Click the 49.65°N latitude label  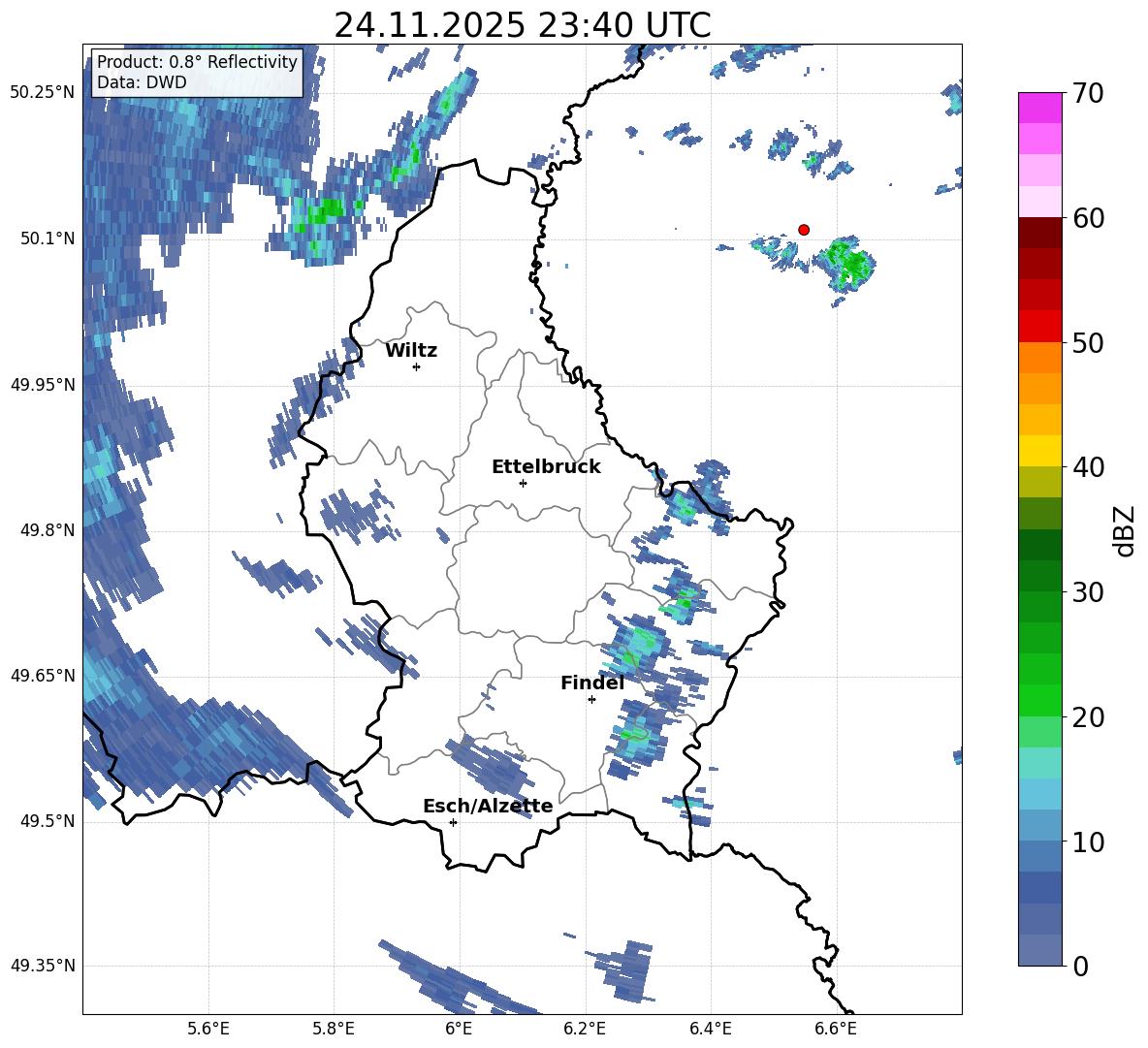point(43,676)
